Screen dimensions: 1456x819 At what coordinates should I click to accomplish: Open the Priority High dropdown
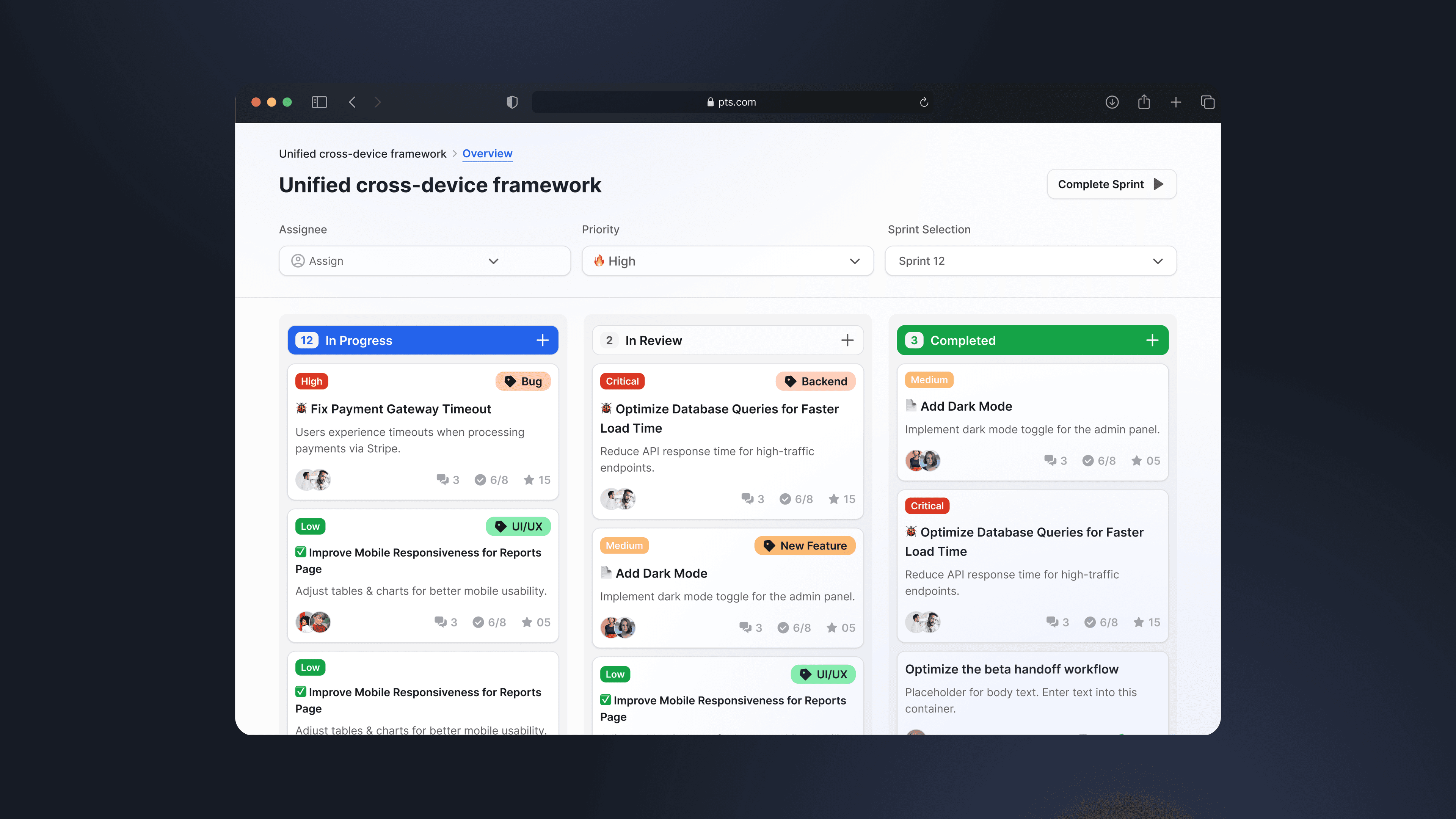tap(728, 260)
